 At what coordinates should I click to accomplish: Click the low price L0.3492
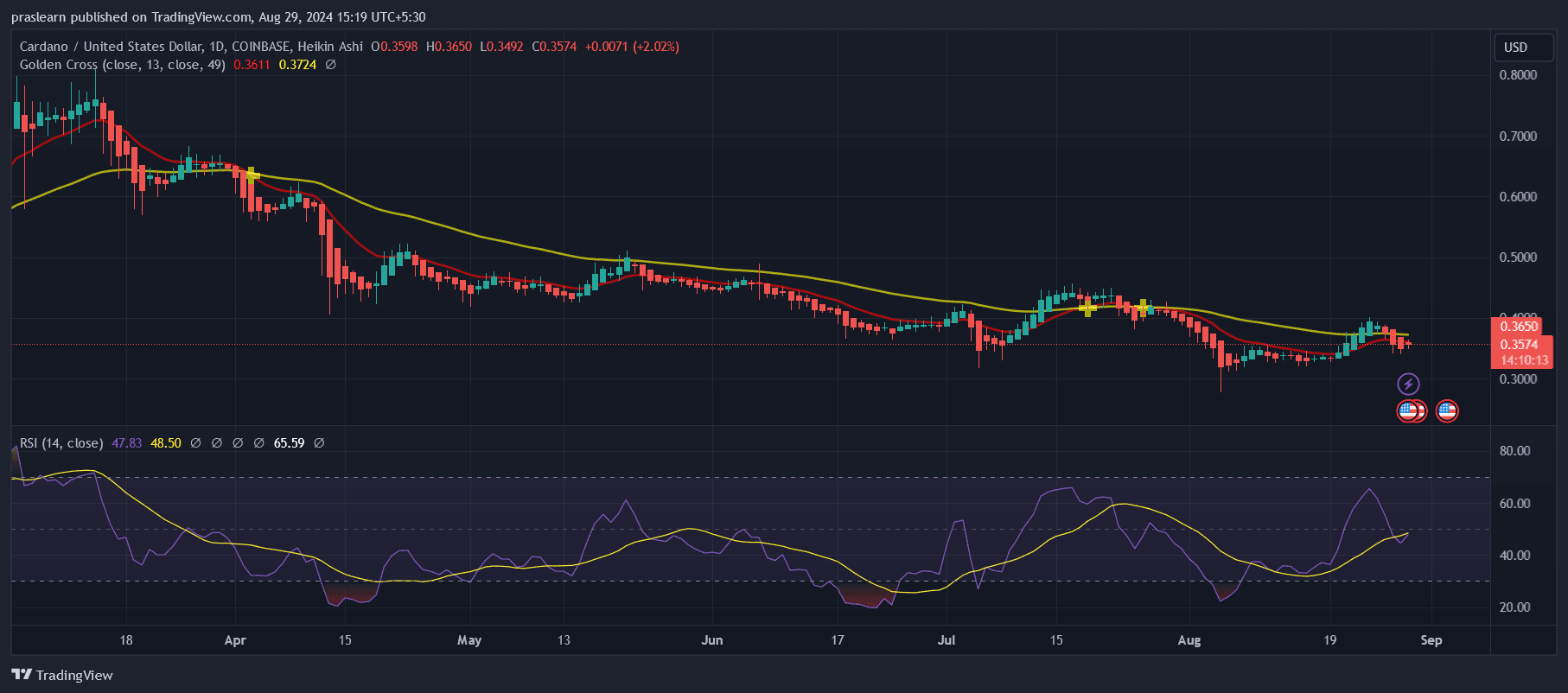(501, 47)
